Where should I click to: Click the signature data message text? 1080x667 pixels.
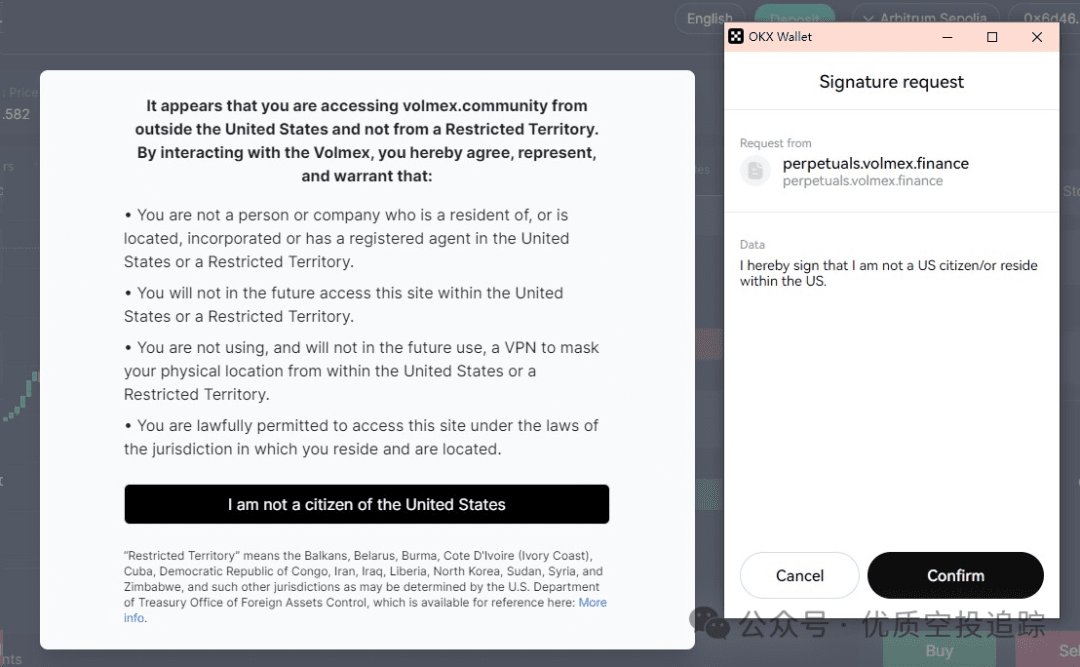coord(888,273)
